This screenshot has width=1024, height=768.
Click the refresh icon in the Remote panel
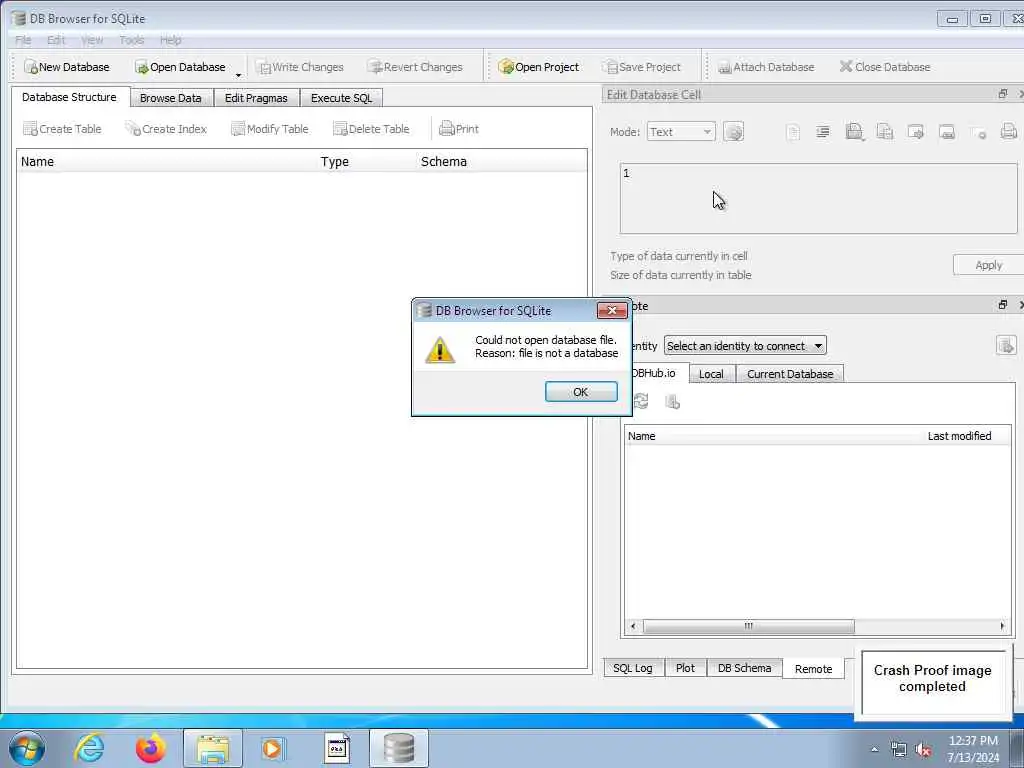(x=641, y=401)
